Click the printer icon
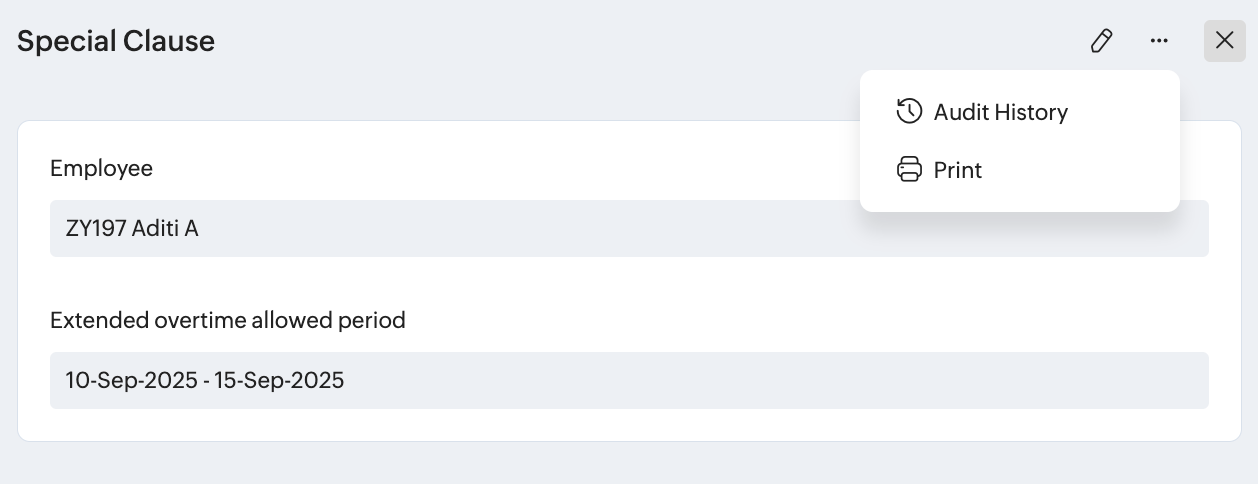 [908, 170]
